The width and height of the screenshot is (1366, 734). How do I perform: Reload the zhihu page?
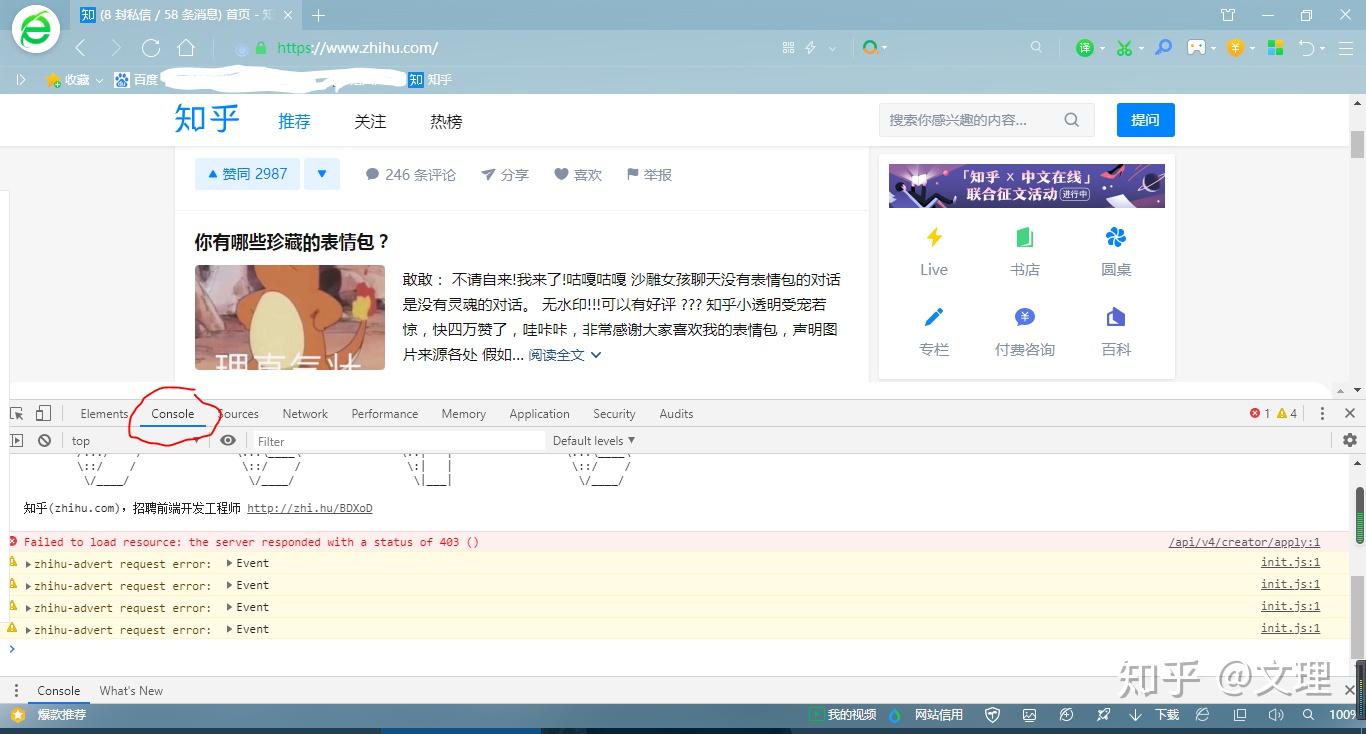(151, 48)
